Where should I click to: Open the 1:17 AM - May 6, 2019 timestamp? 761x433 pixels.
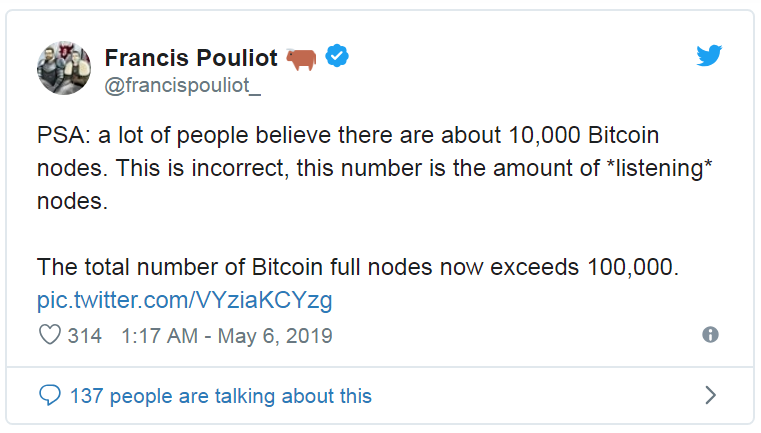(x=226, y=336)
